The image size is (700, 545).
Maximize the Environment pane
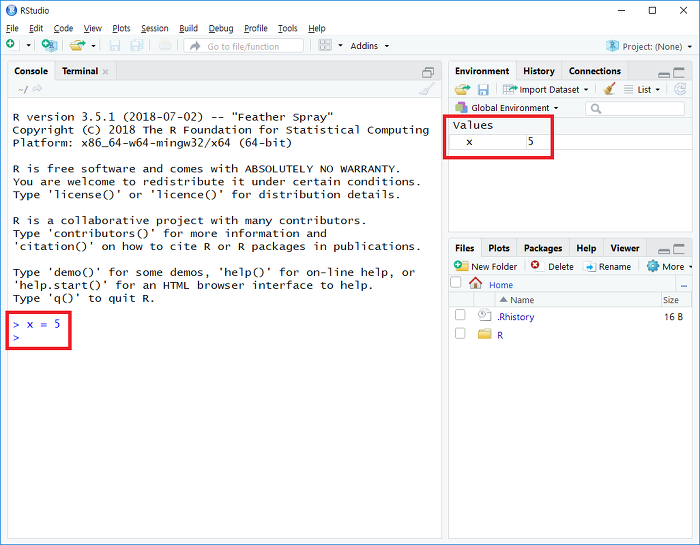pyautogui.click(x=679, y=73)
